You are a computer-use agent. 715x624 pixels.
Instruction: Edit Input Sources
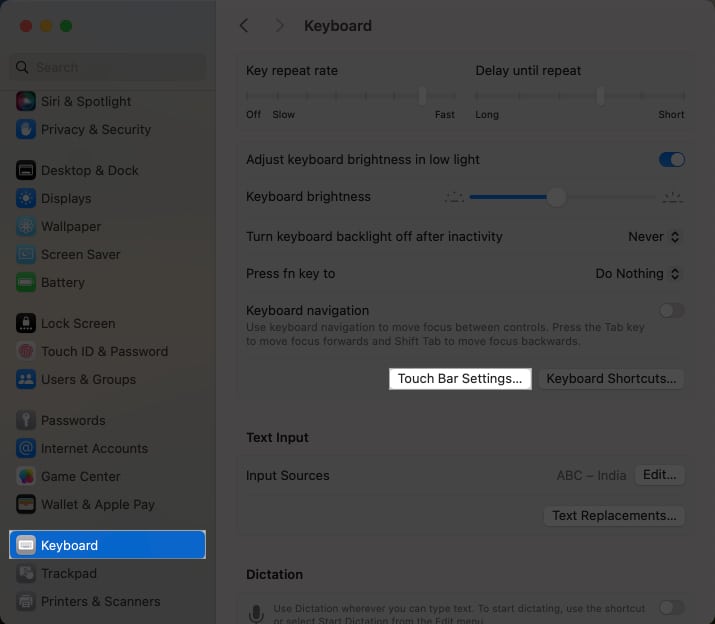pos(659,475)
